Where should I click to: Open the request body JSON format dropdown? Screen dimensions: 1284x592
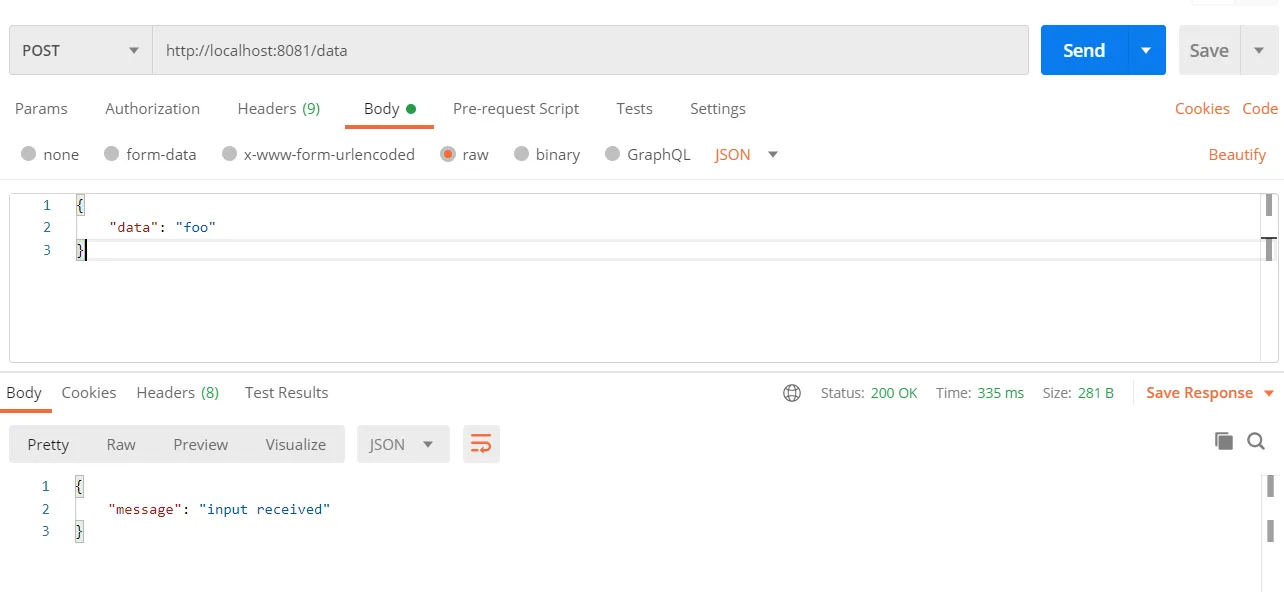click(746, 154)
